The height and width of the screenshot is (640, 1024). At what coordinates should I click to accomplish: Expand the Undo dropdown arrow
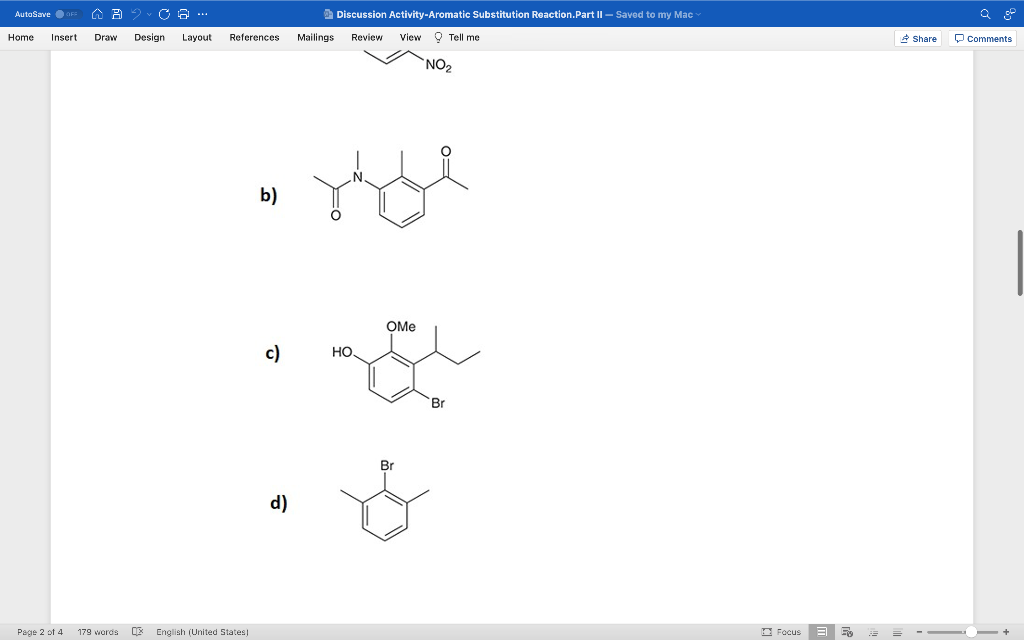(x=148, y=14)
